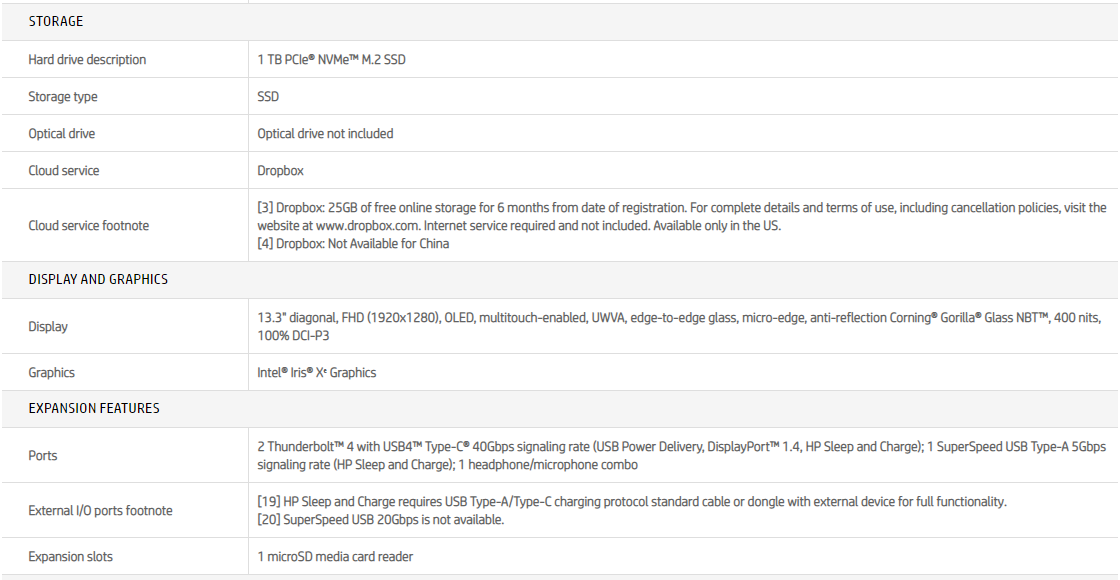
Task: Click the EXPANSION FEATURES section header
Action: point(94,408)
